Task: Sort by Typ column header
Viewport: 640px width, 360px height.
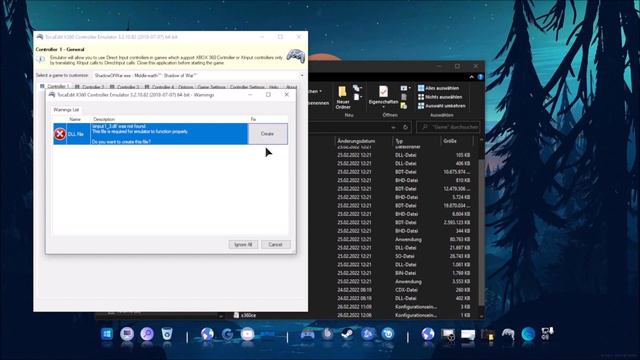Action: coord(416,141)
